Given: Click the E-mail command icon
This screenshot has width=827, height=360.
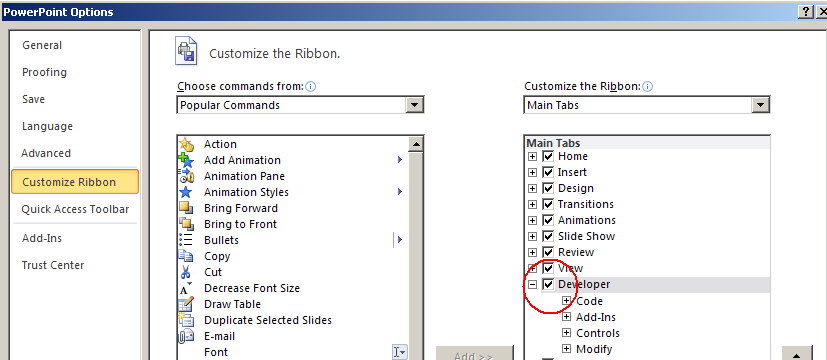Looking at the screenshot, I should [x=186, y=336].
